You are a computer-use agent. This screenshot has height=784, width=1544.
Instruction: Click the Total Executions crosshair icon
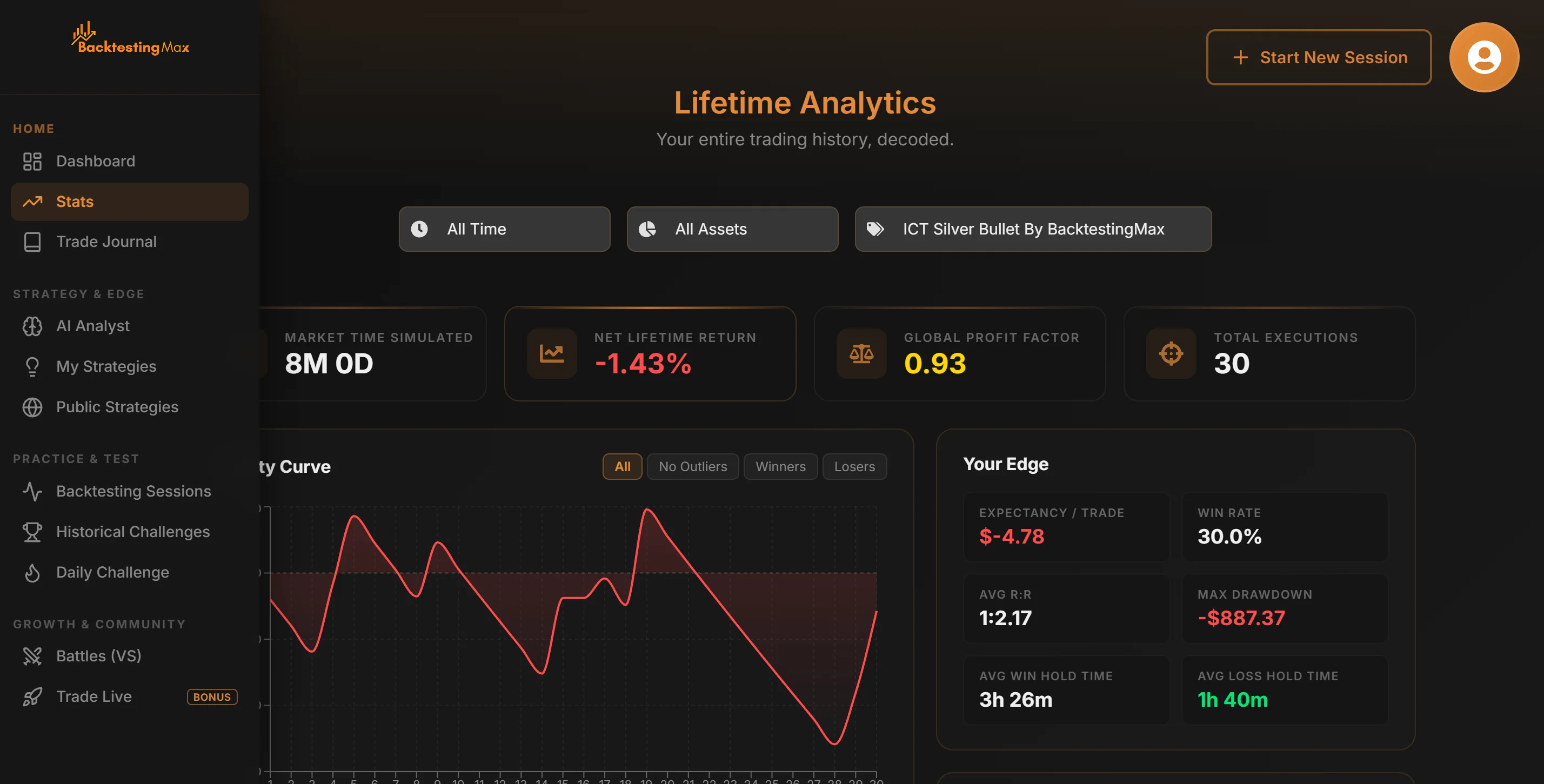pos(1171,354)
